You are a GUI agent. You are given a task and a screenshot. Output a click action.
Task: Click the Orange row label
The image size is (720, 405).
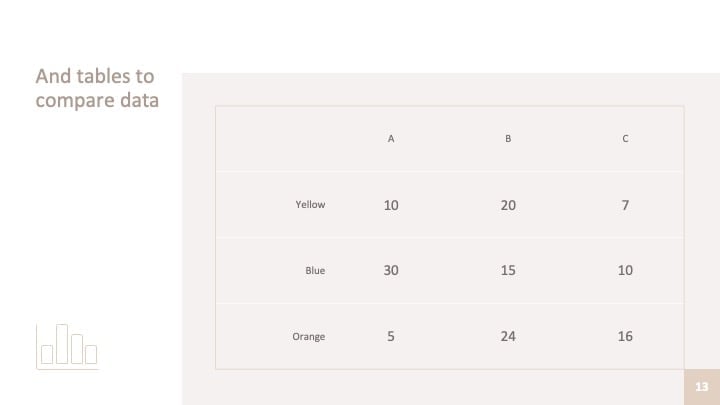coord(309,337)
